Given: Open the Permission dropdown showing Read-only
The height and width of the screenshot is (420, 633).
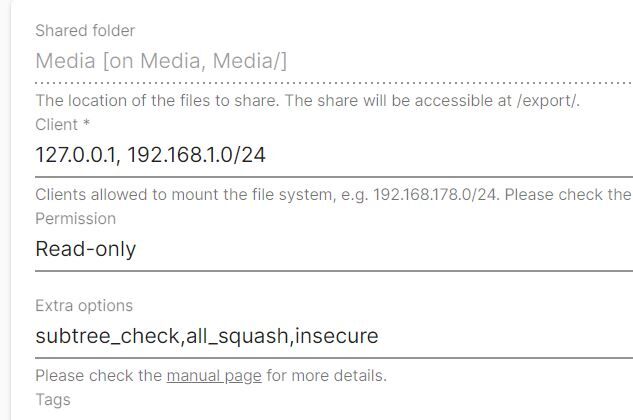Looking at the screenshot, I should (330, 249).
